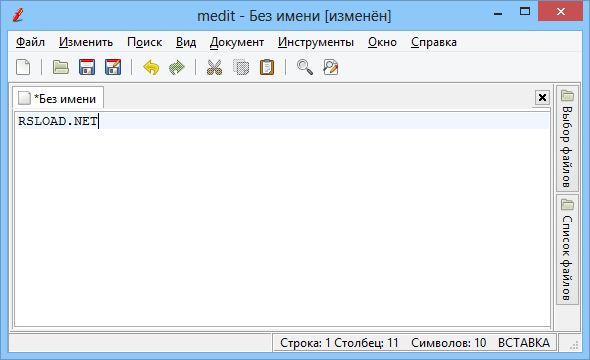This screenshot has width=590, height=360.
Task: Redo using the green arrow icon
Action: (x=177, y=67)
